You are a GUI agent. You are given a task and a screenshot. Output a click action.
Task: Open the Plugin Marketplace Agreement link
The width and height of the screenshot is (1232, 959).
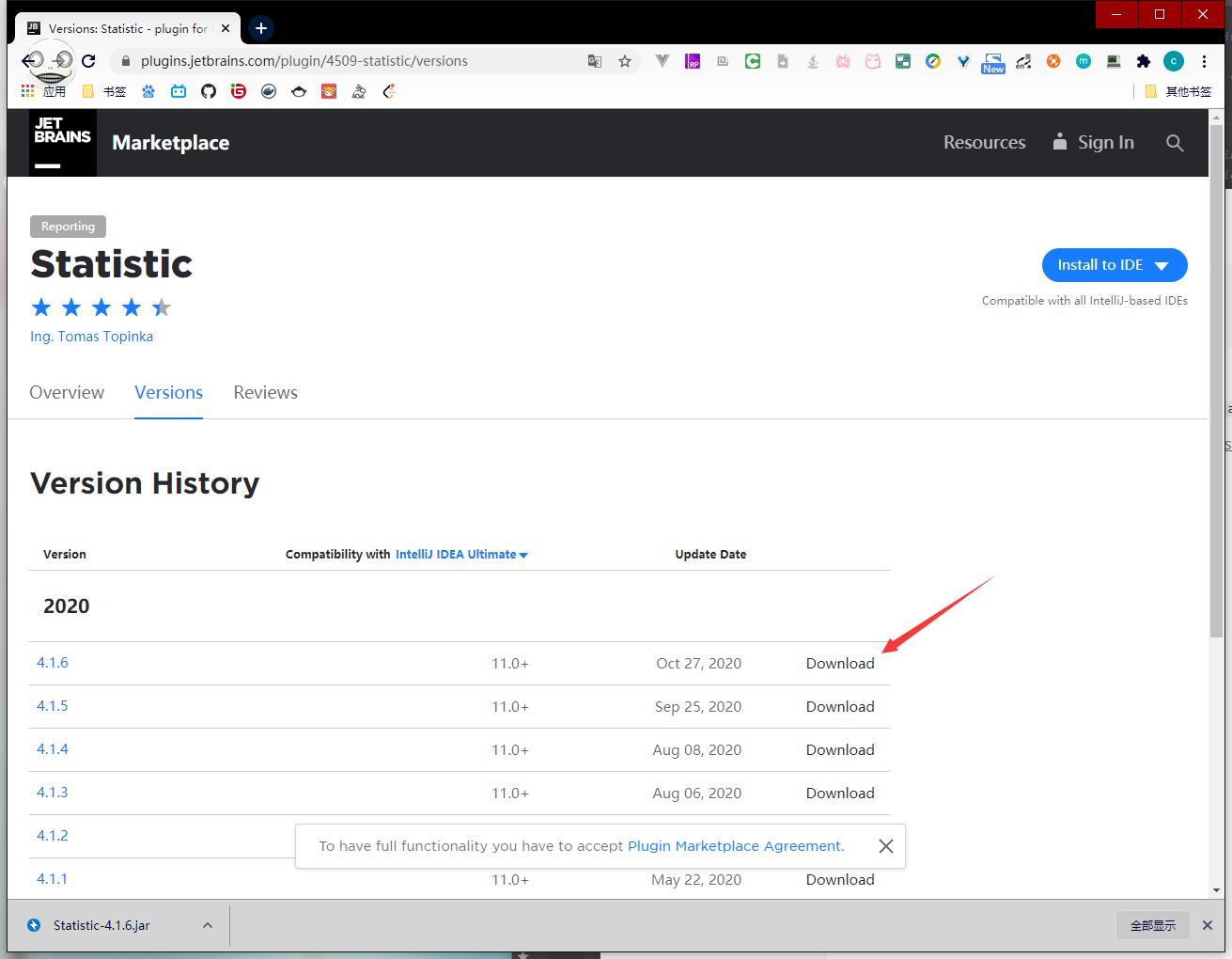tap(734, 846)
